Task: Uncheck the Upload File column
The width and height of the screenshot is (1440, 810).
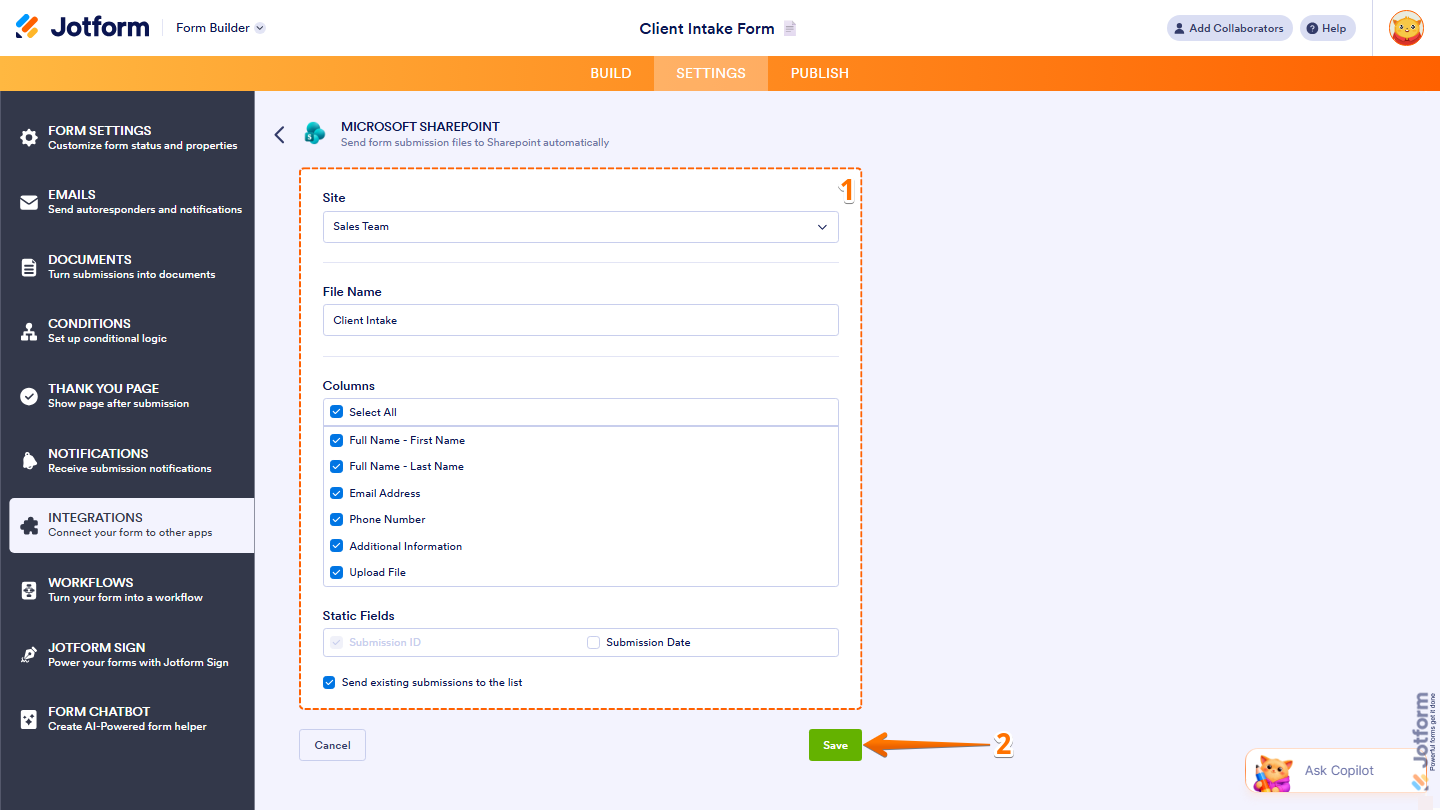Action: point(336,572)
